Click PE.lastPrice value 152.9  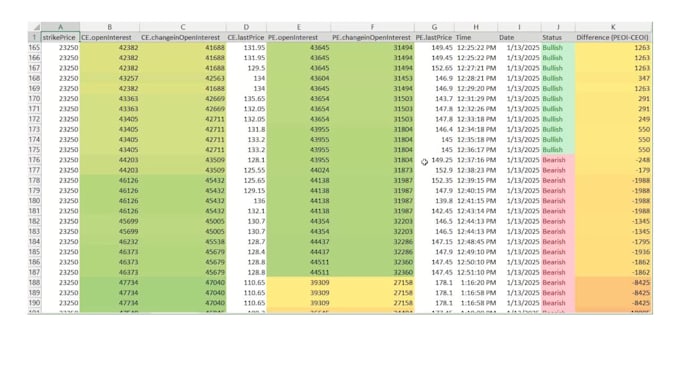pyautogui.click(x=434, y=170)
